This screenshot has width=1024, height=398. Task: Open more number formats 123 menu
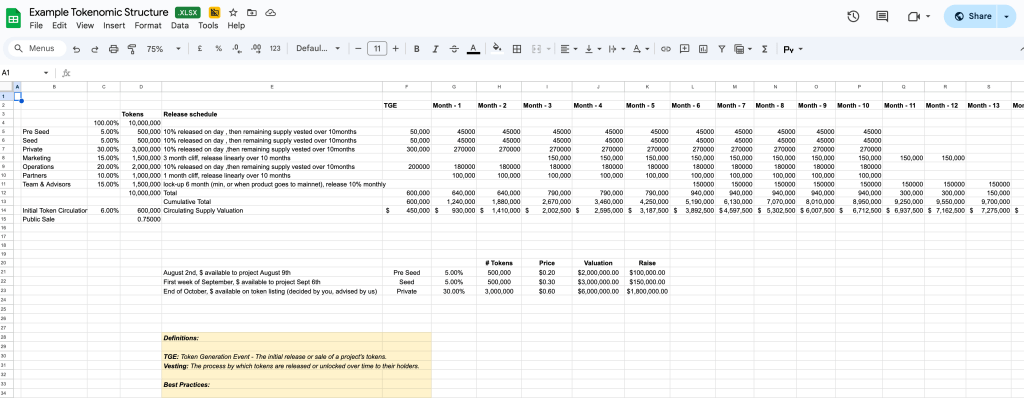pos(275,48)
